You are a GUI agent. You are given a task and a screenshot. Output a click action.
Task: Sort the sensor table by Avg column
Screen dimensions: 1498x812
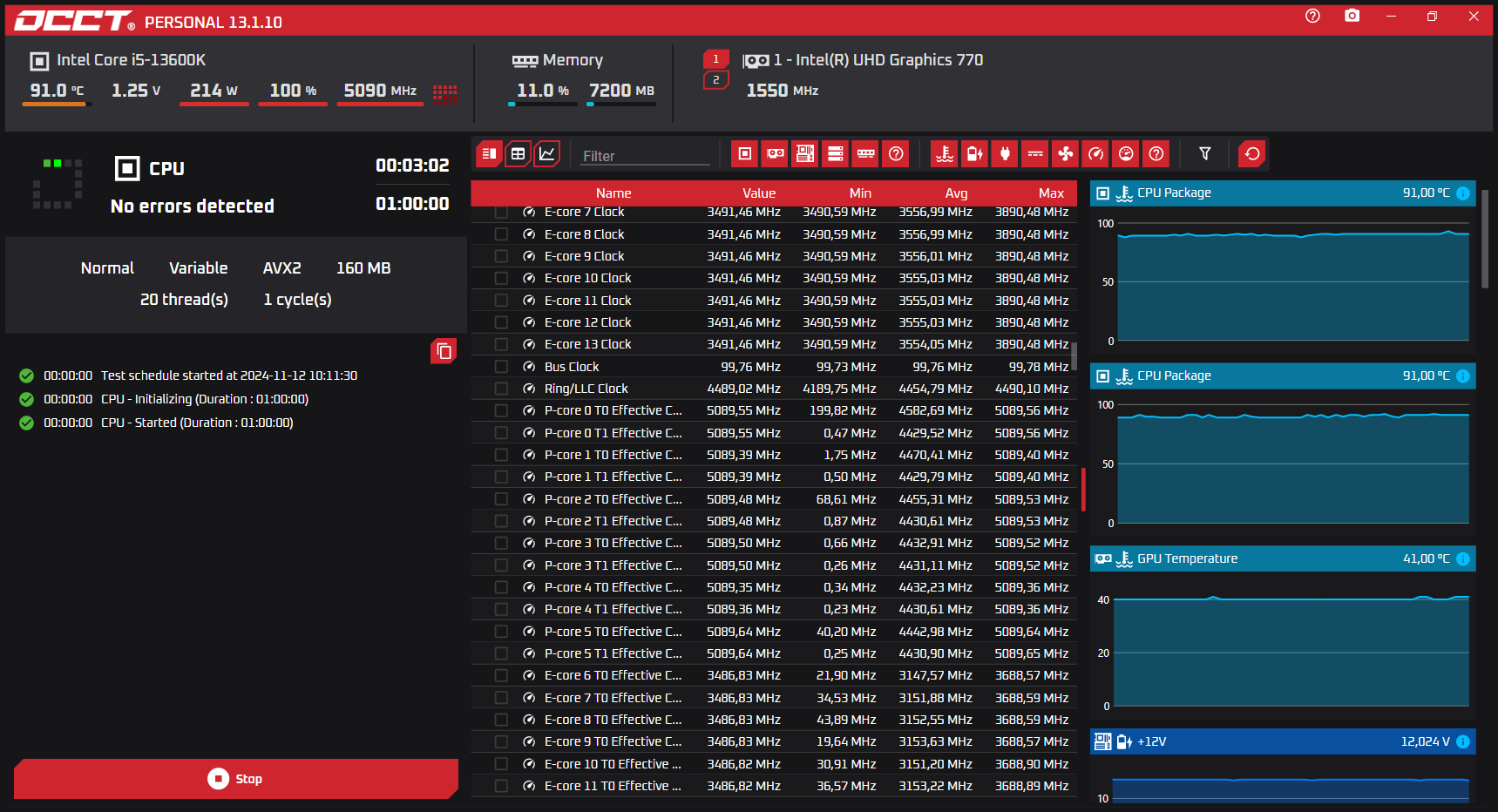click(x=956, y=193)
